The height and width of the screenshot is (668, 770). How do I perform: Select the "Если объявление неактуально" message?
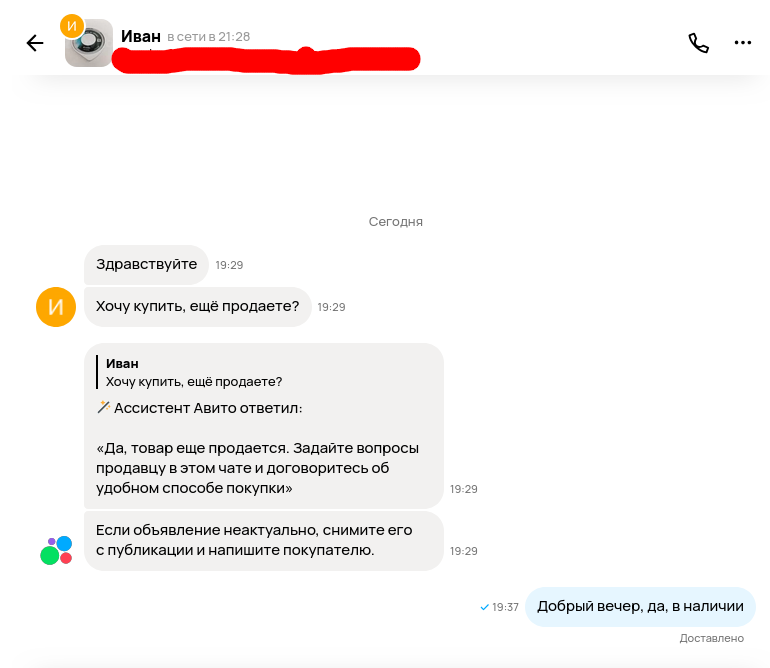pyautogui.click(x=264, y=541)
